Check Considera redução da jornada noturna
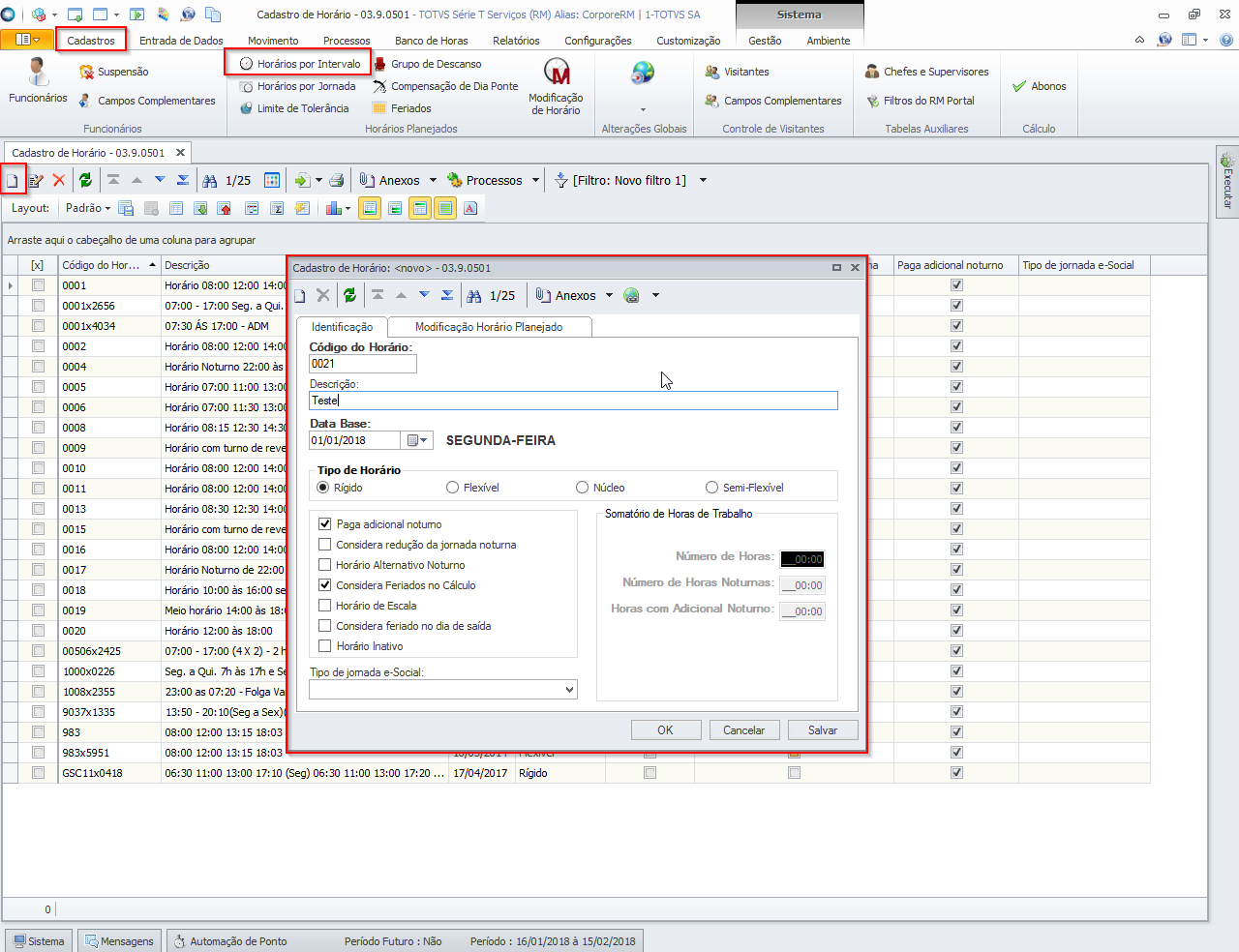This screenshot has width=1239, height=952. tap(325, 545)
